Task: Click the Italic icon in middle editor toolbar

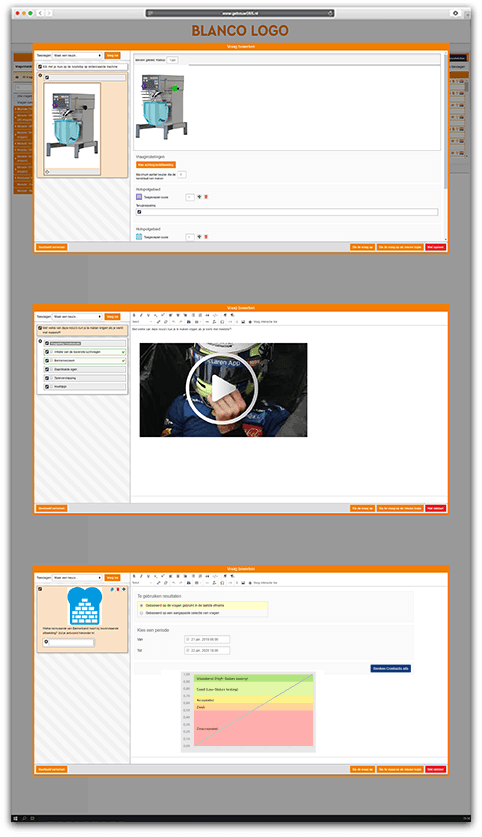Action: [x=141, y=315]
